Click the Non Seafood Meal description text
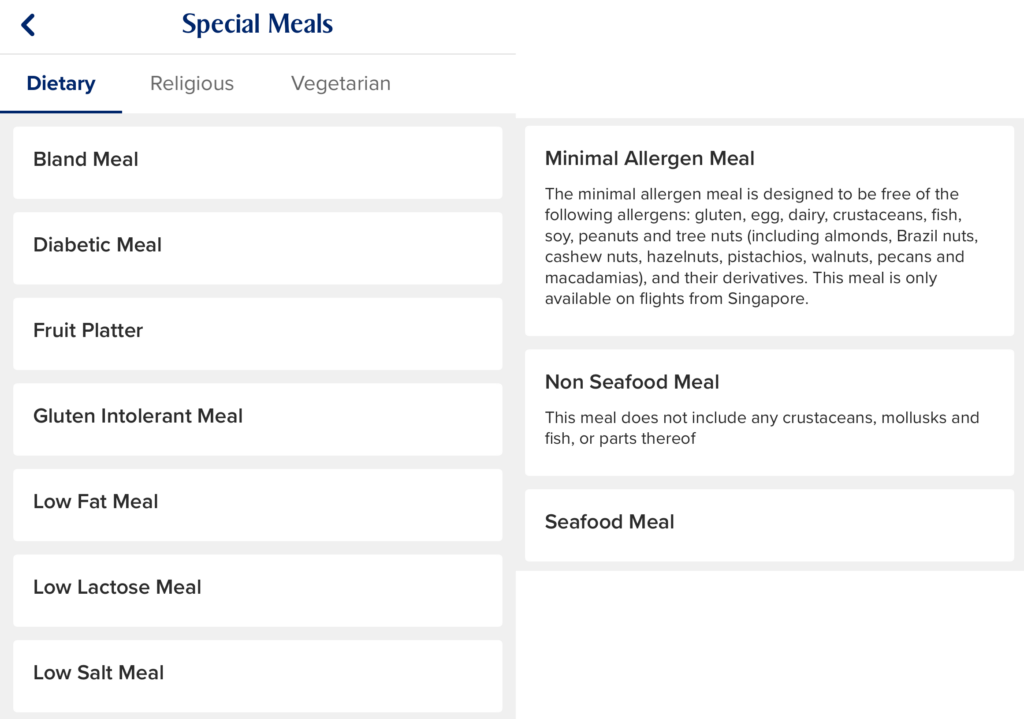The image size is (1024, 719). coord(760,428)
